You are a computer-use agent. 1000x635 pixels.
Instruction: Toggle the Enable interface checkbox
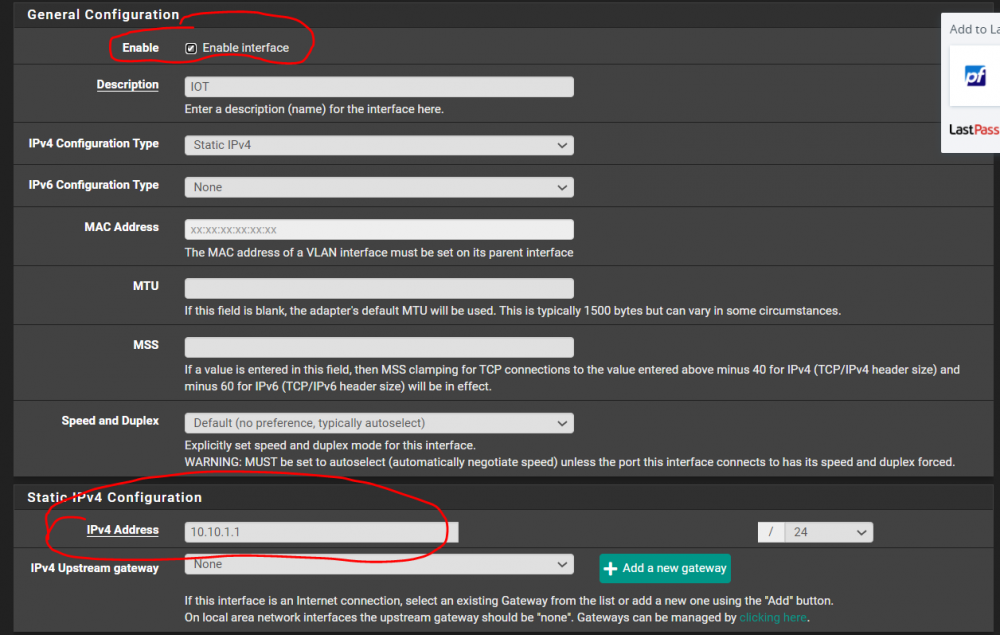[x=191, y=48]
